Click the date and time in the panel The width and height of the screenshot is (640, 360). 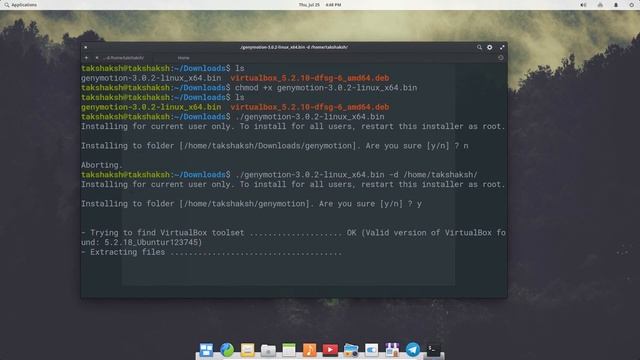[320, 5]
